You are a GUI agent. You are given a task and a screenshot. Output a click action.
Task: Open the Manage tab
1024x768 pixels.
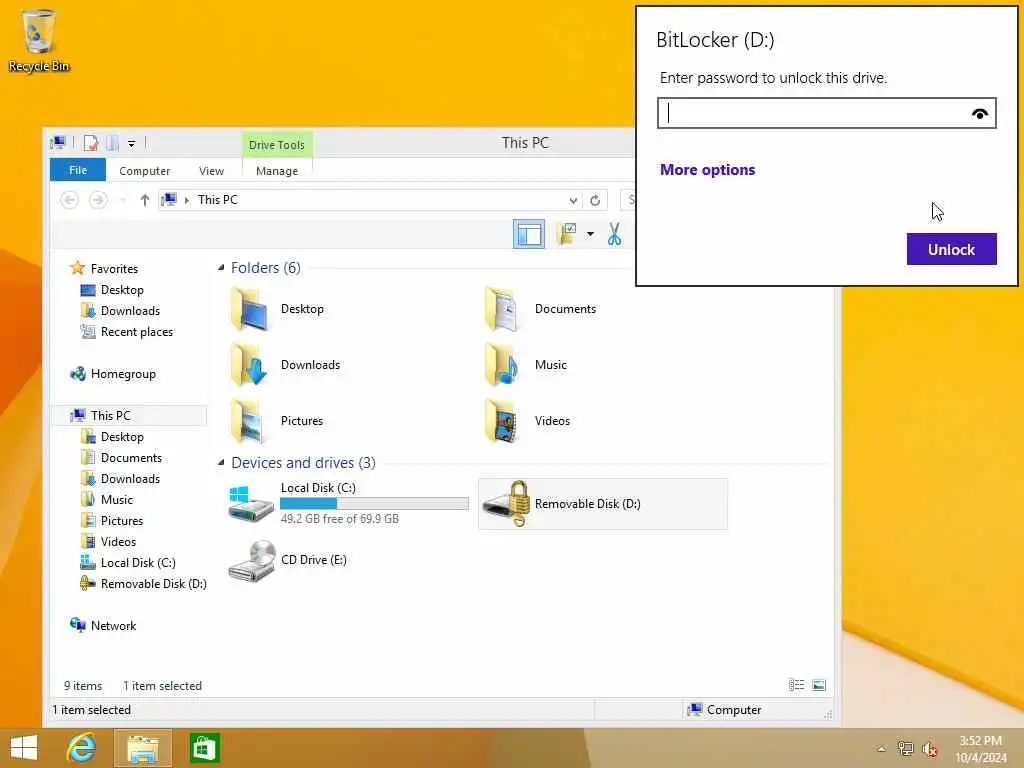(x=277, y=170)
